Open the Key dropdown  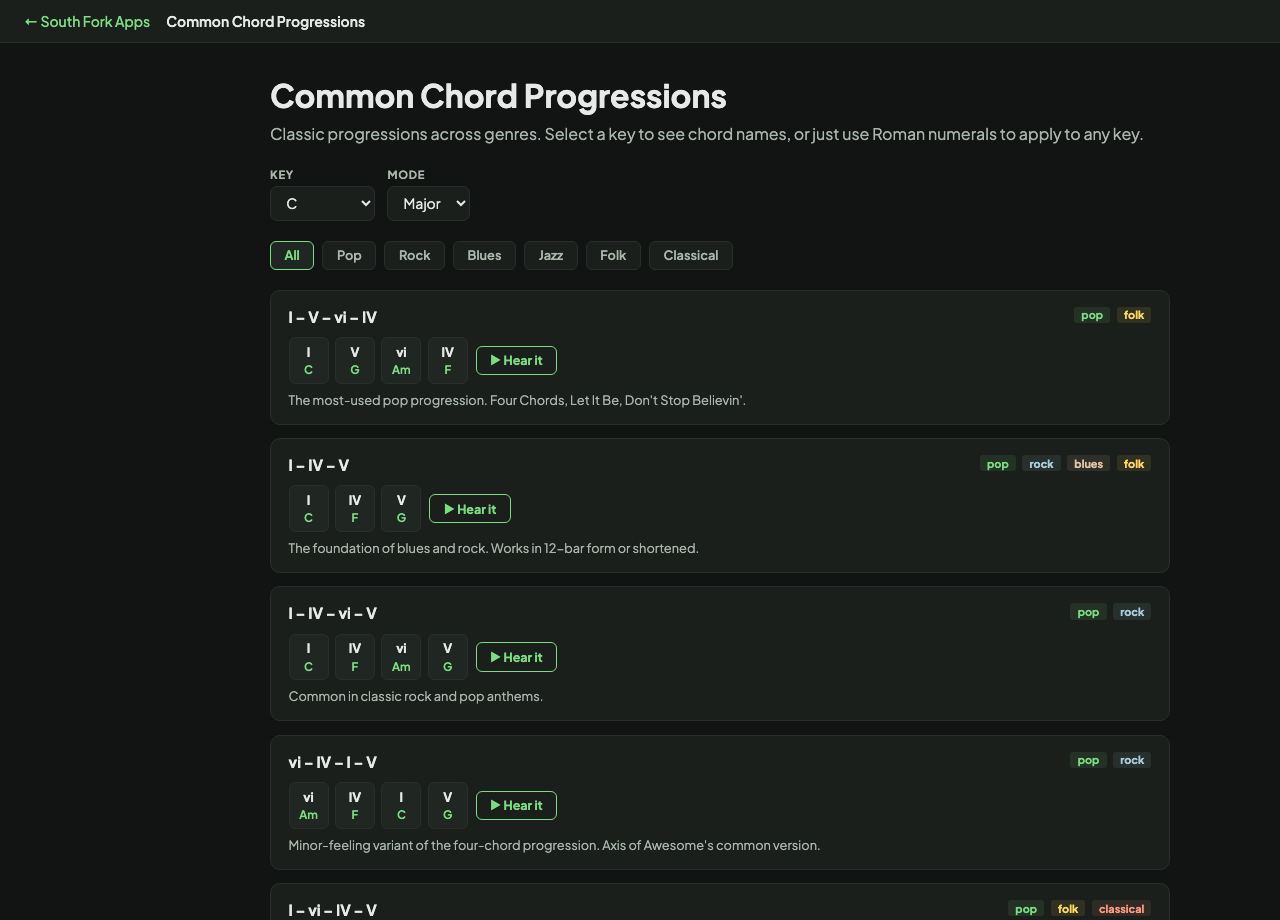[322, 204]
